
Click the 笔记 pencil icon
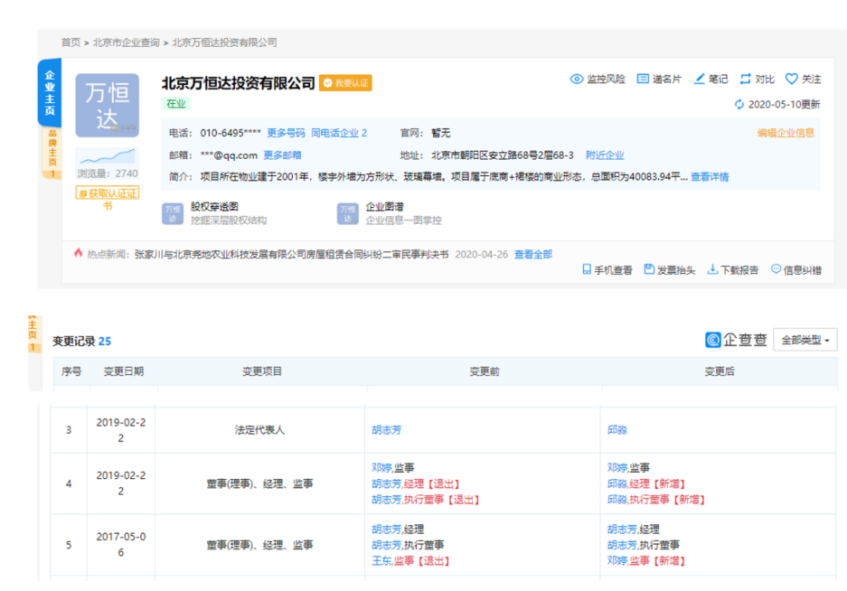(699, 79)
